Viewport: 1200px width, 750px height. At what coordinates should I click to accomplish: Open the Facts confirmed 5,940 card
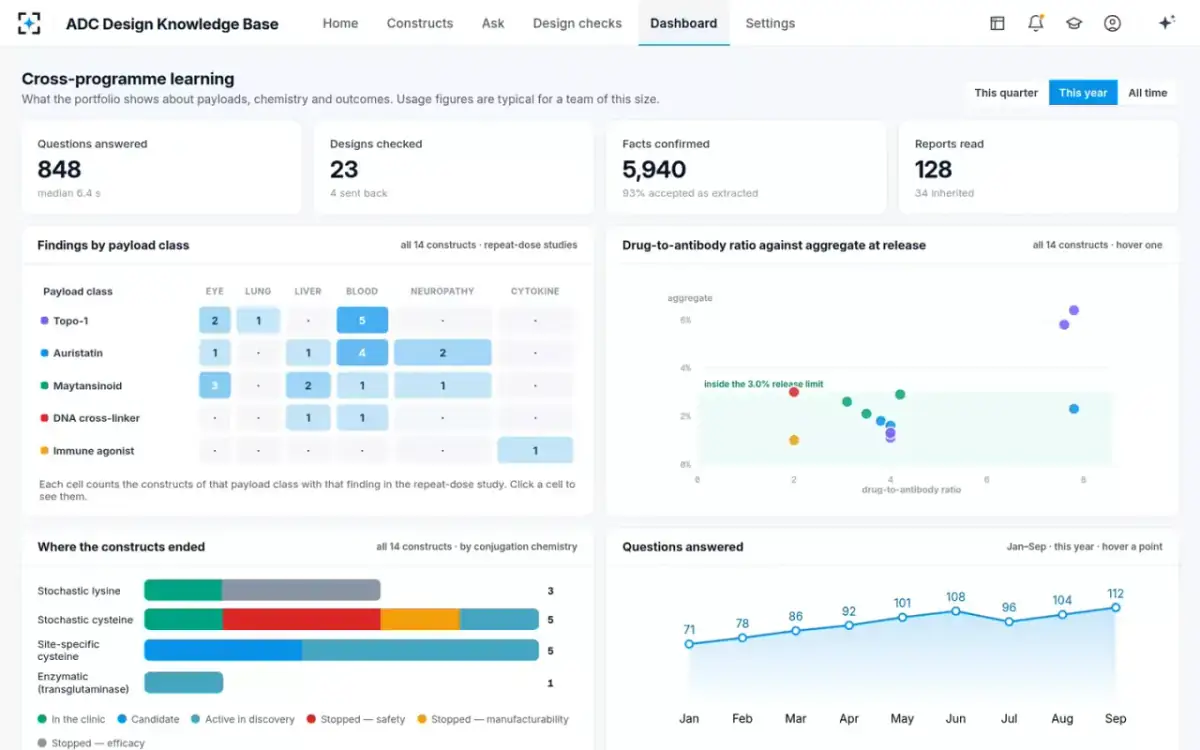click(746, 168)
